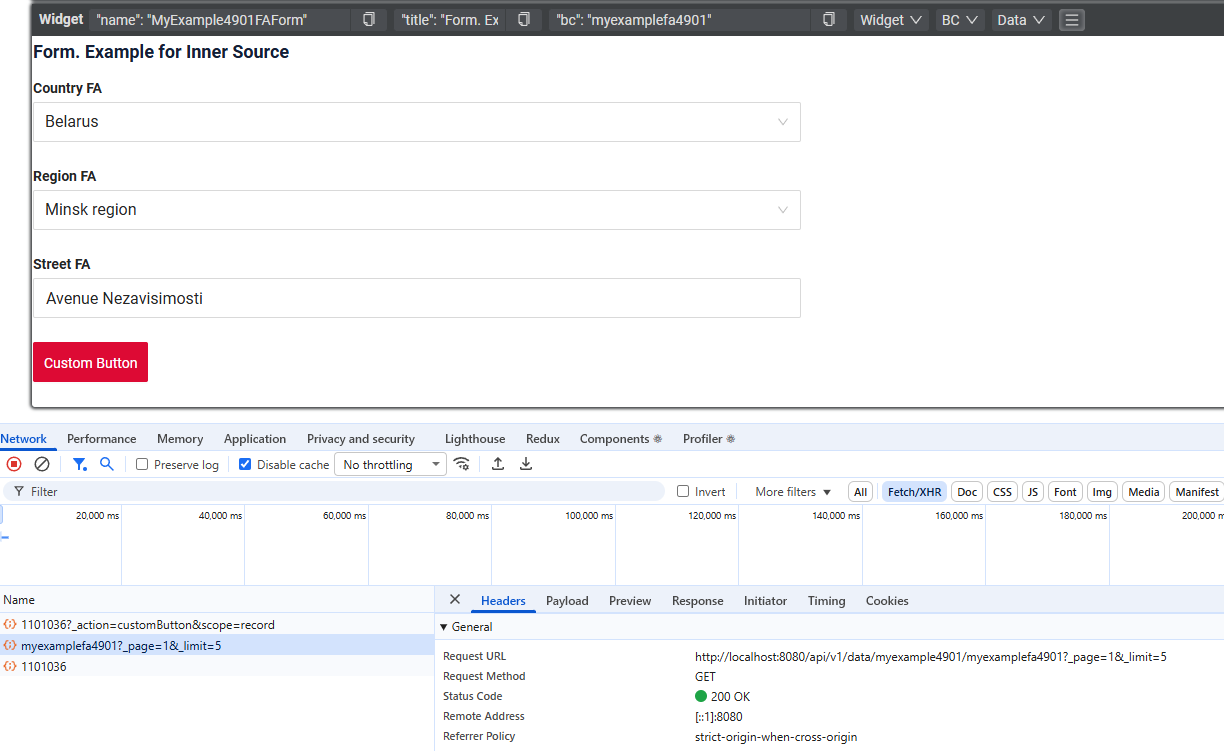Click the import HAR upload icon

point(498,464)
